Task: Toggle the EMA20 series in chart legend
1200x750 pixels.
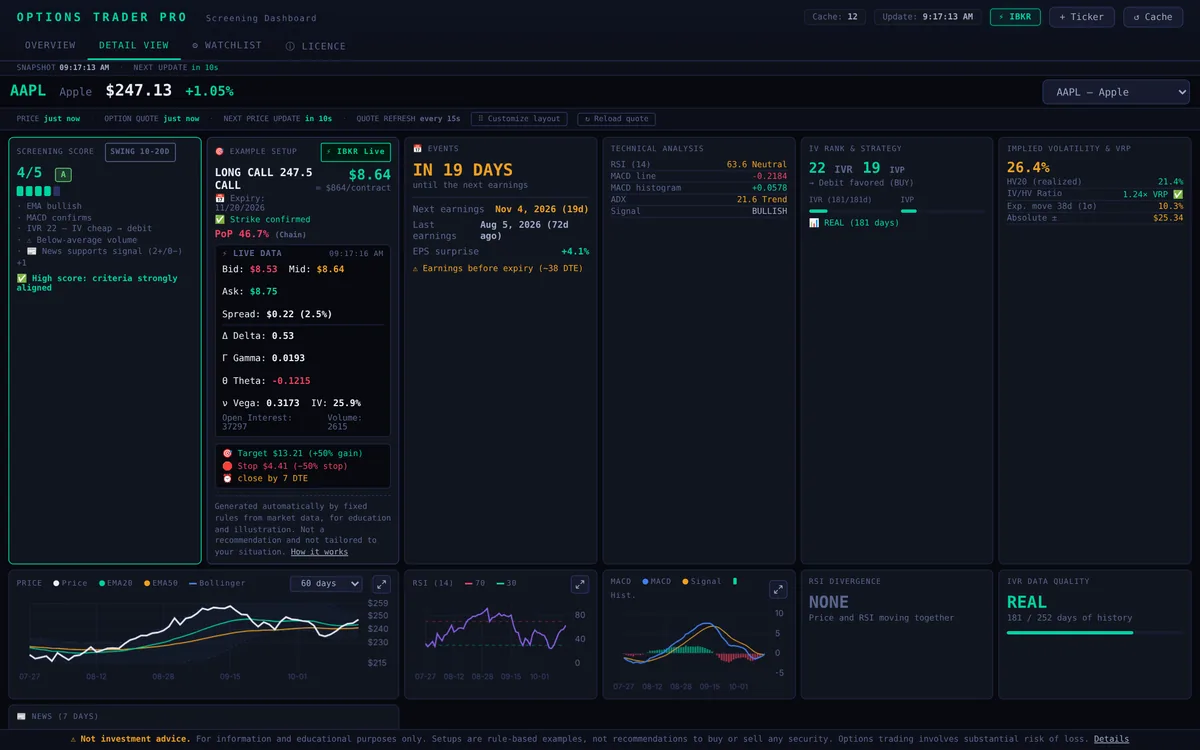Action: 116,583
